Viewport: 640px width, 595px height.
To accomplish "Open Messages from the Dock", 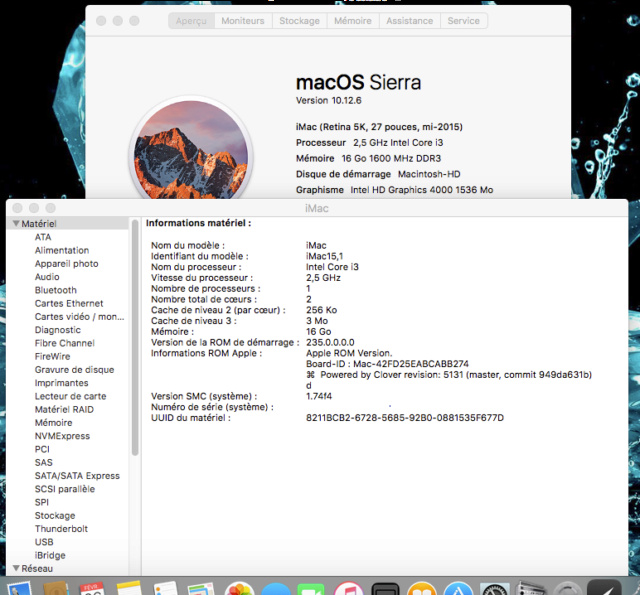I will click(276, 589).
